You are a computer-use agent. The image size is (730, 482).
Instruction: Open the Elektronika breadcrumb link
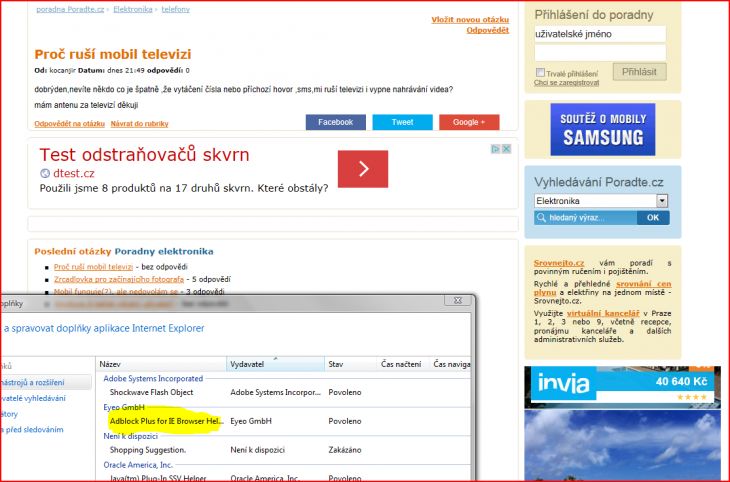pos(133,9)
